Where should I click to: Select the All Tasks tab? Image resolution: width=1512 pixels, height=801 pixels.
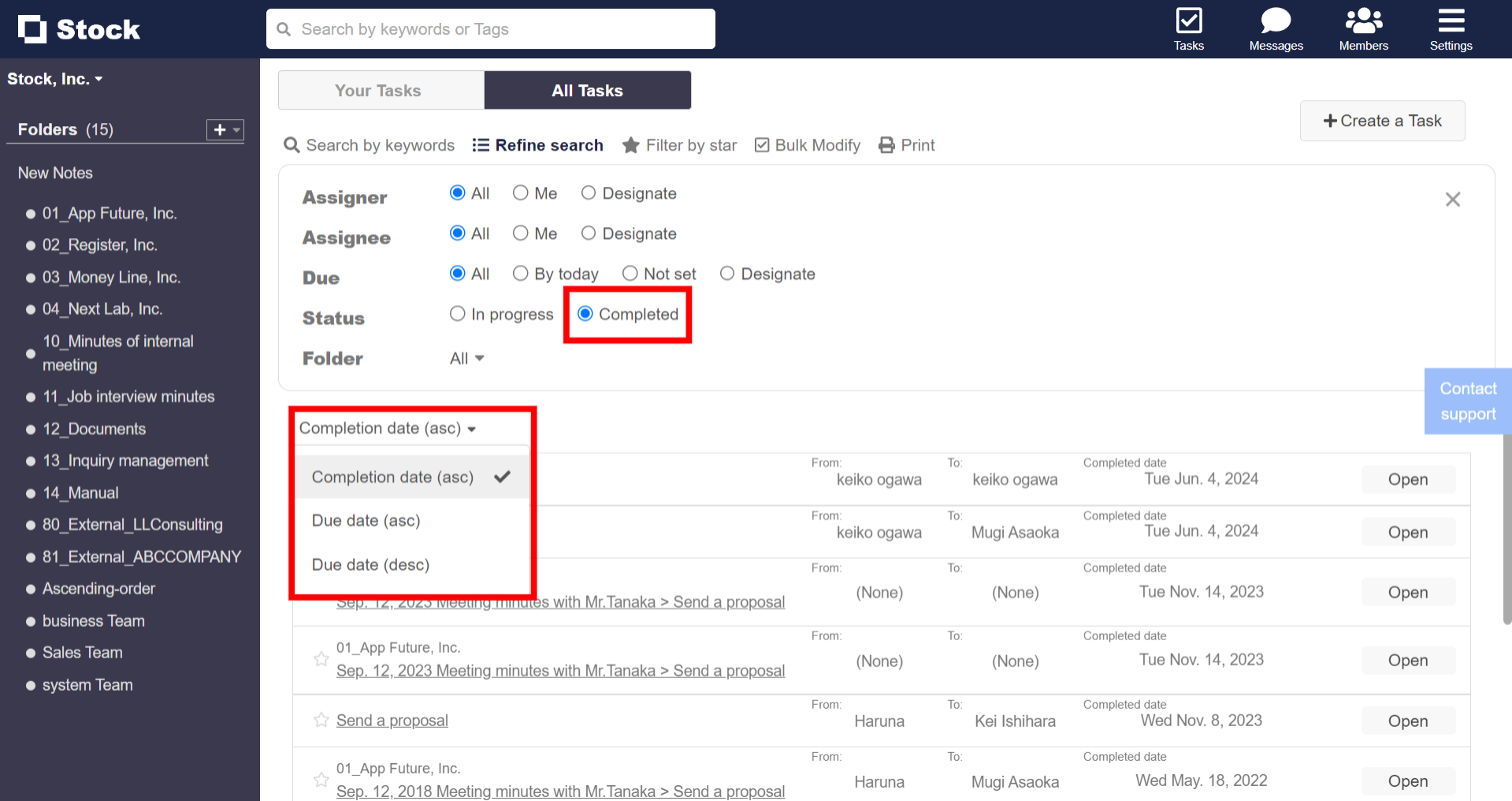(x=587, y=90)
